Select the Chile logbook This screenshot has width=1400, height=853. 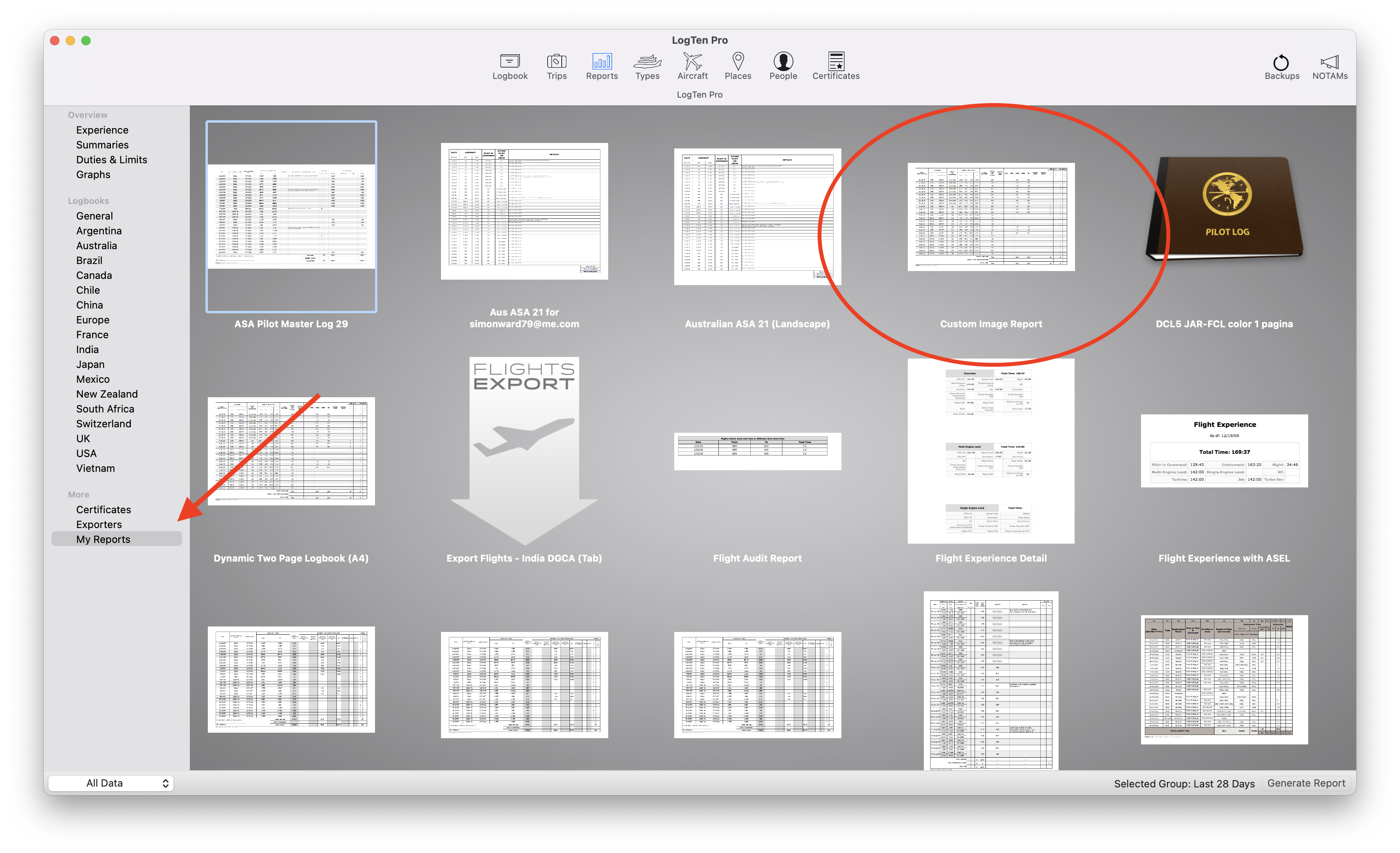(x=88, y=290)
